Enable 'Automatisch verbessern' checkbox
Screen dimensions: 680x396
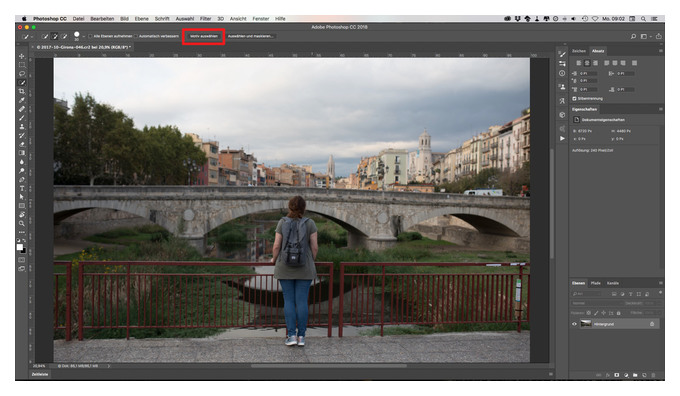point(136,36)
